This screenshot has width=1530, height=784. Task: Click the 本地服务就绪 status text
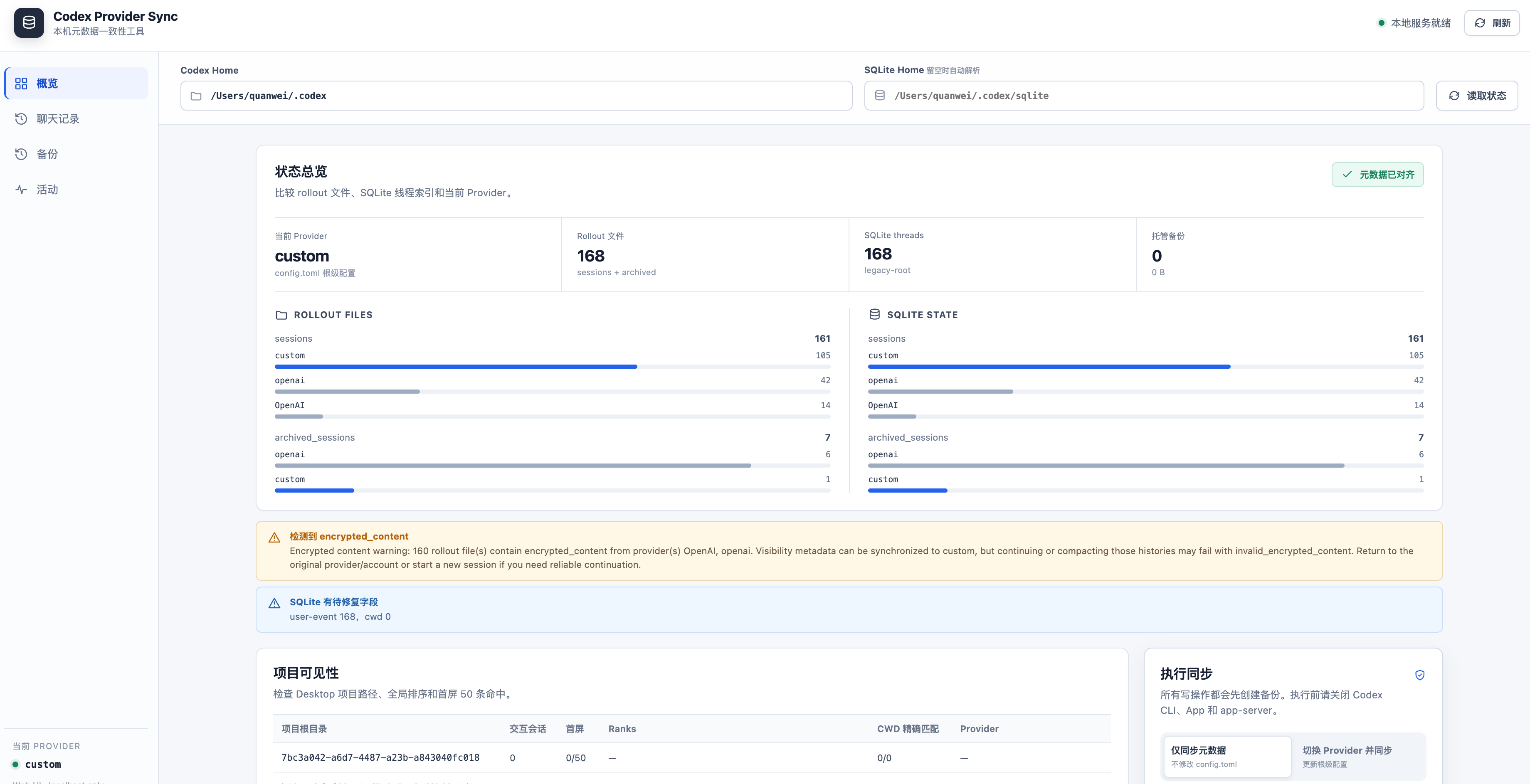click(1421, 23)
